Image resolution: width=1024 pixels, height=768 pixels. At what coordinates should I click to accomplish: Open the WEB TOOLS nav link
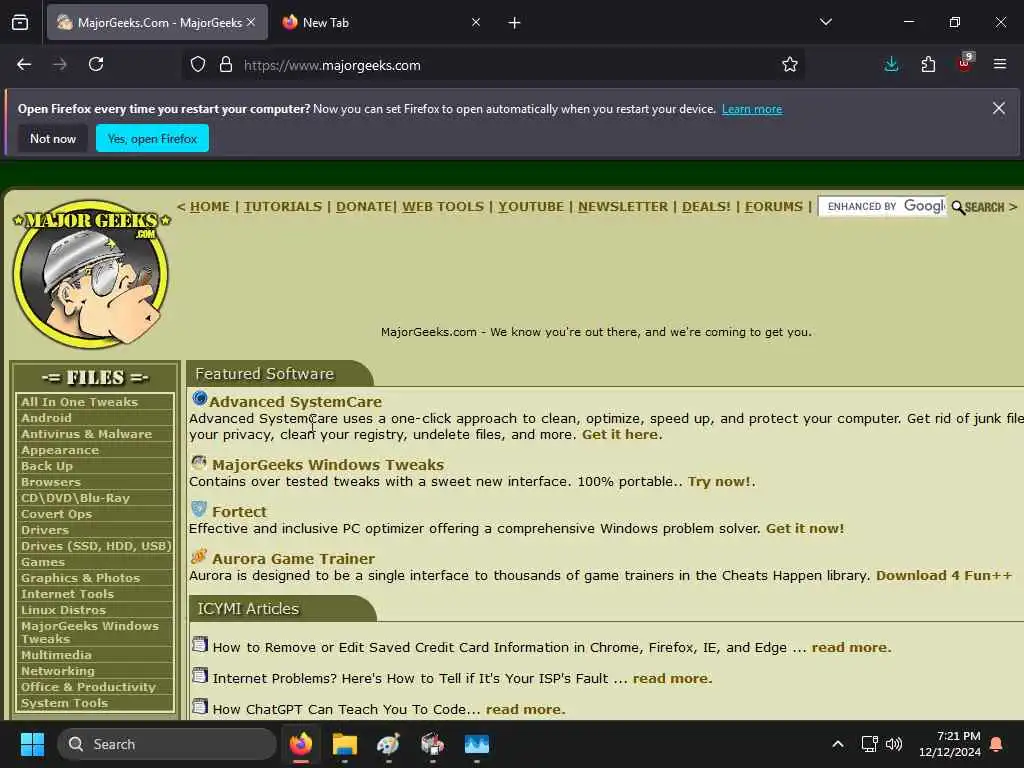click(443, 206)
